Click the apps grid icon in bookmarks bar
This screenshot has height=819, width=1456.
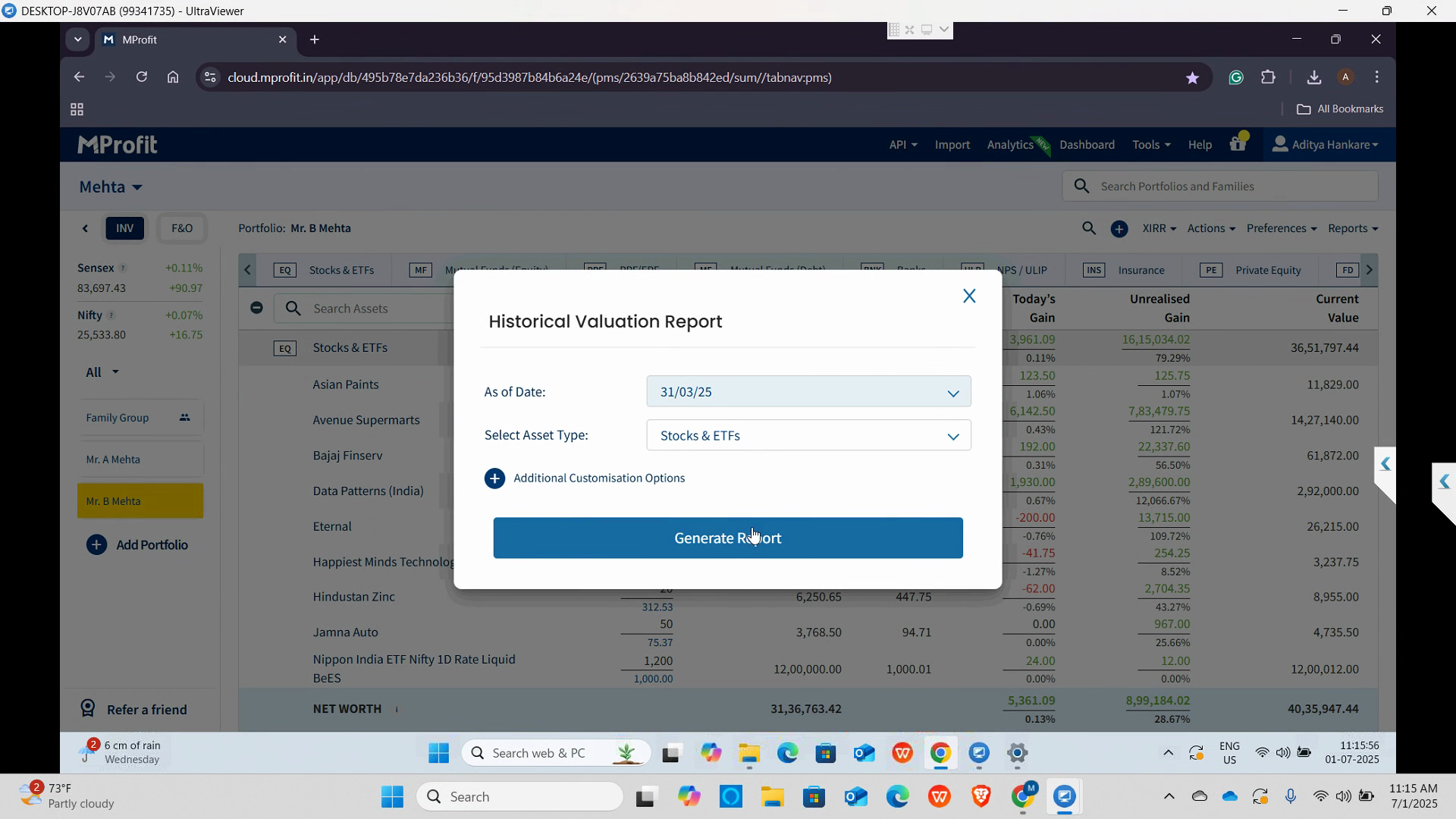tap(77, 110)
